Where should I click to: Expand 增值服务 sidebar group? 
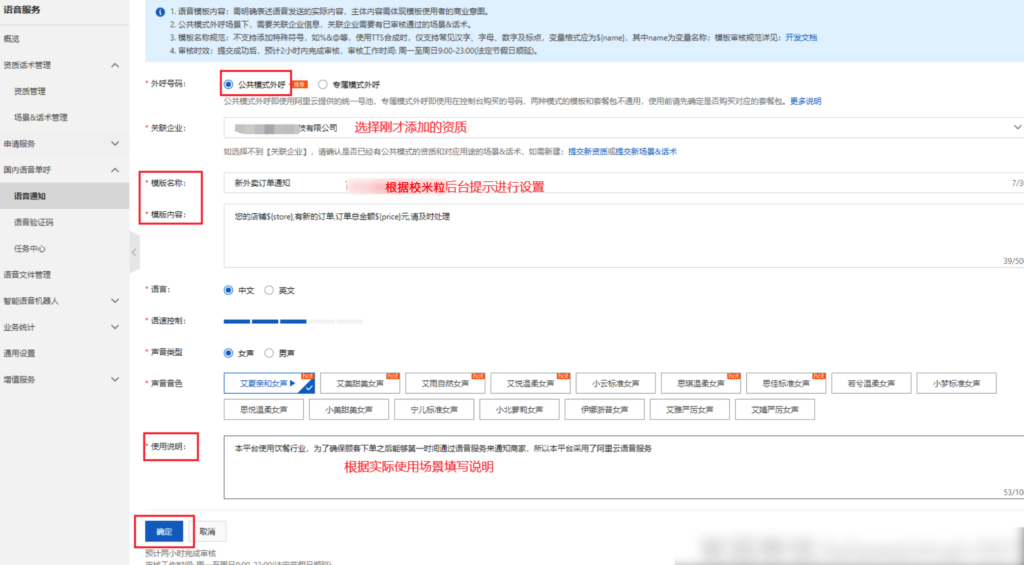115,379
